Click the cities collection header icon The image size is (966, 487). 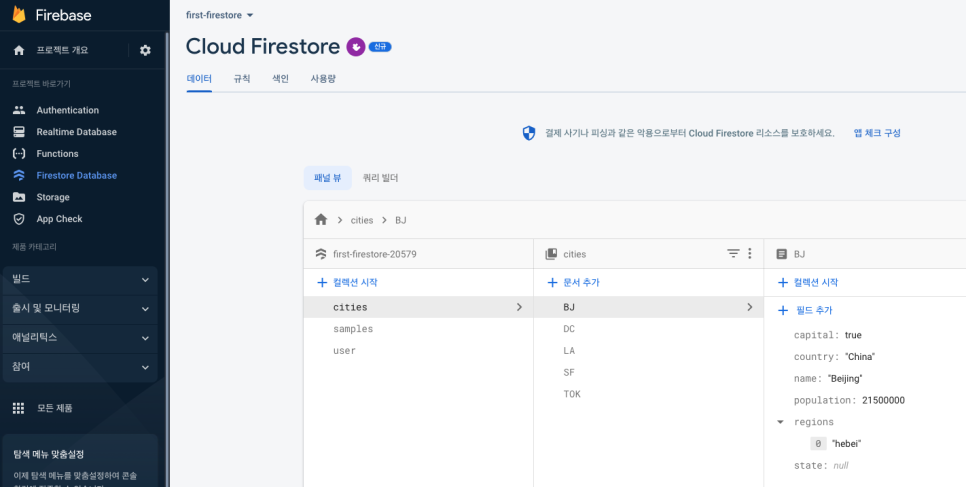pos(551,253)
